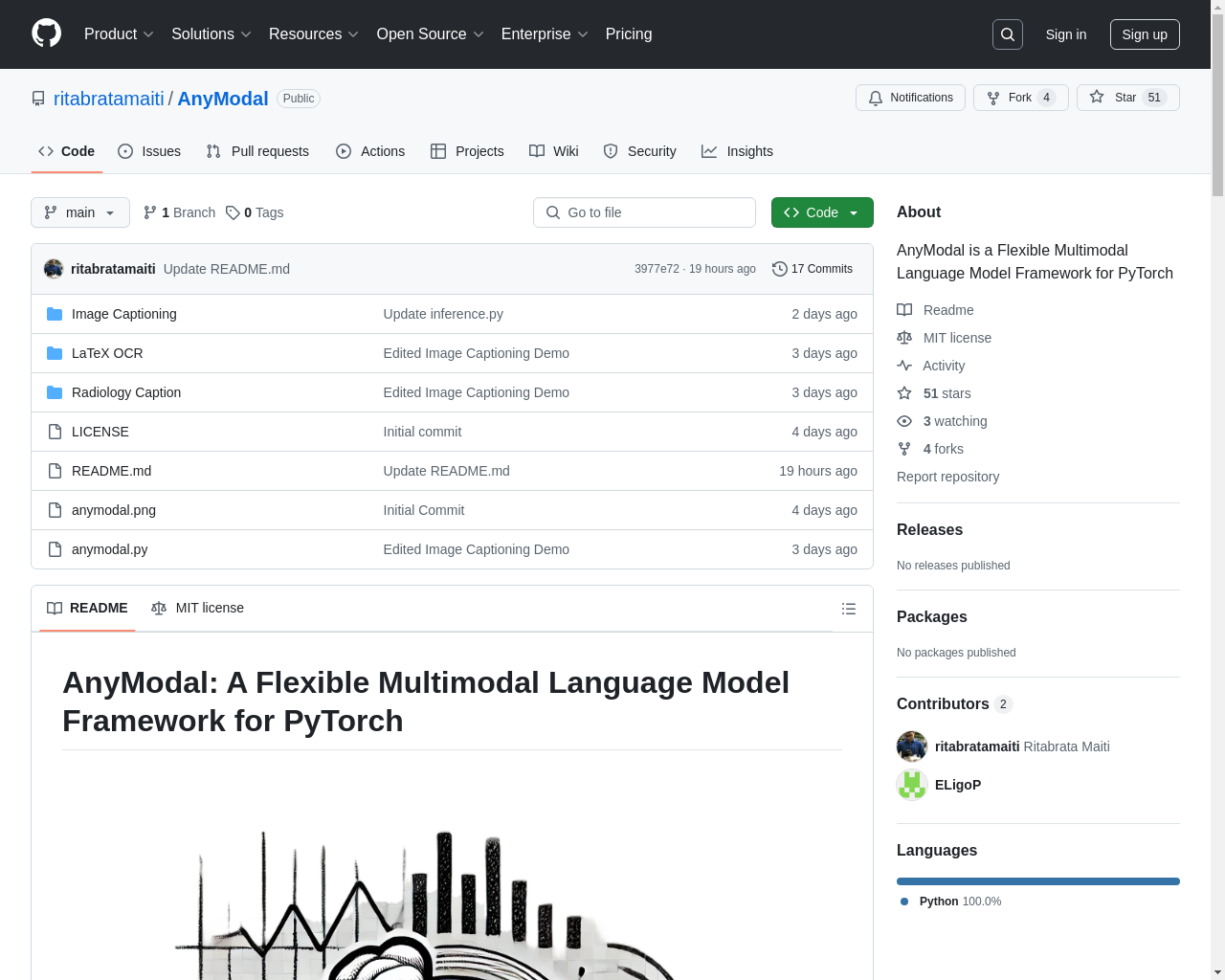
Task: Click the README.md file icon
Action: click(x=55, y=471)
